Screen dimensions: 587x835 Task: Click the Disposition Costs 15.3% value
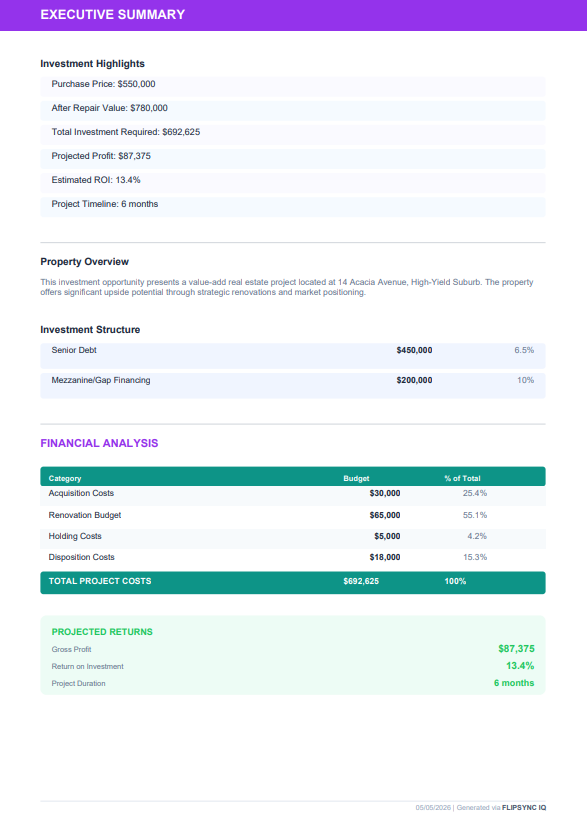(x=475, y=557)
